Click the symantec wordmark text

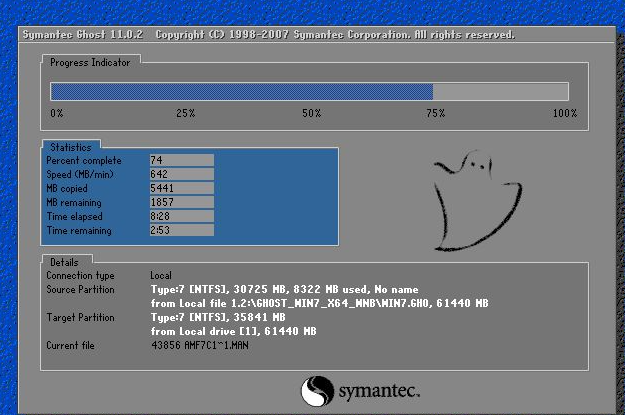[379, 391]
